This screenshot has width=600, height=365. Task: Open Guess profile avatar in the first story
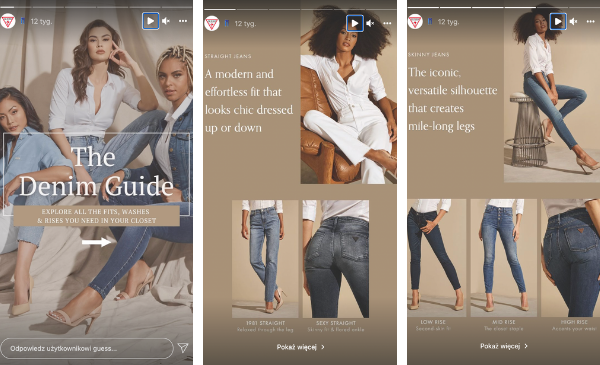click(x=7, y=21)
